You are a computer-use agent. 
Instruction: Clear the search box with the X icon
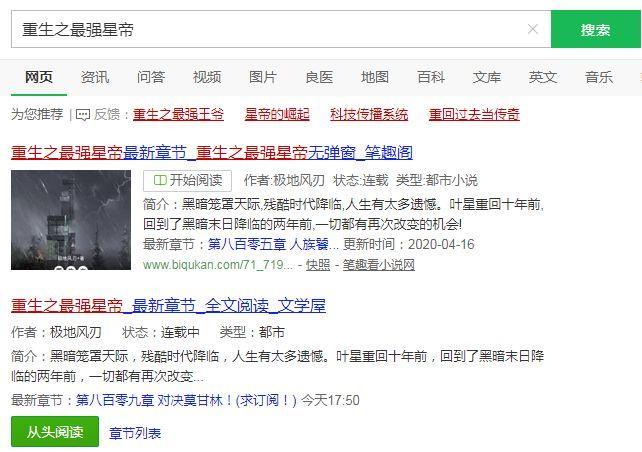[x=532, y=29]
